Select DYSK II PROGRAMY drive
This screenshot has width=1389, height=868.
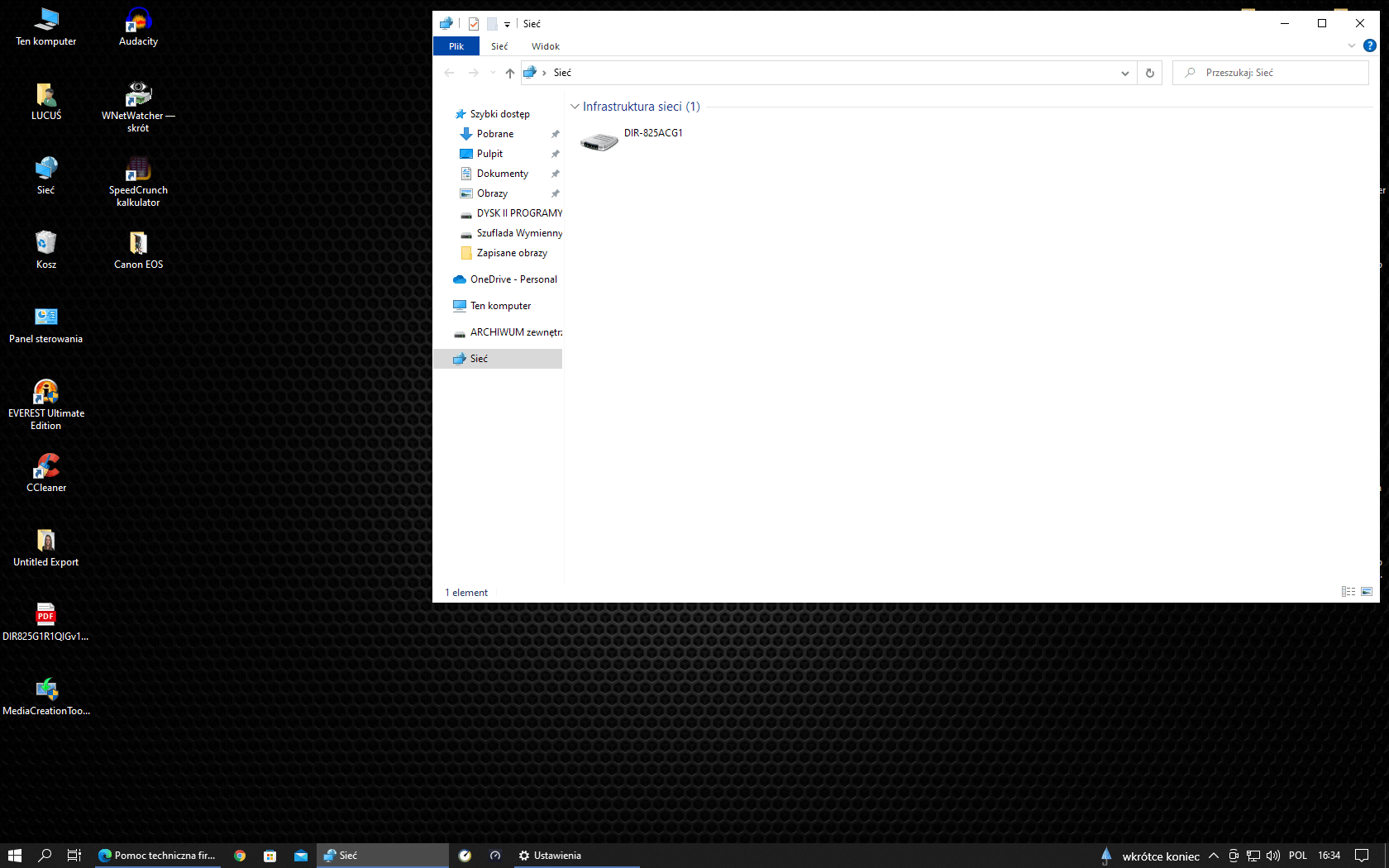click(499, 213)
